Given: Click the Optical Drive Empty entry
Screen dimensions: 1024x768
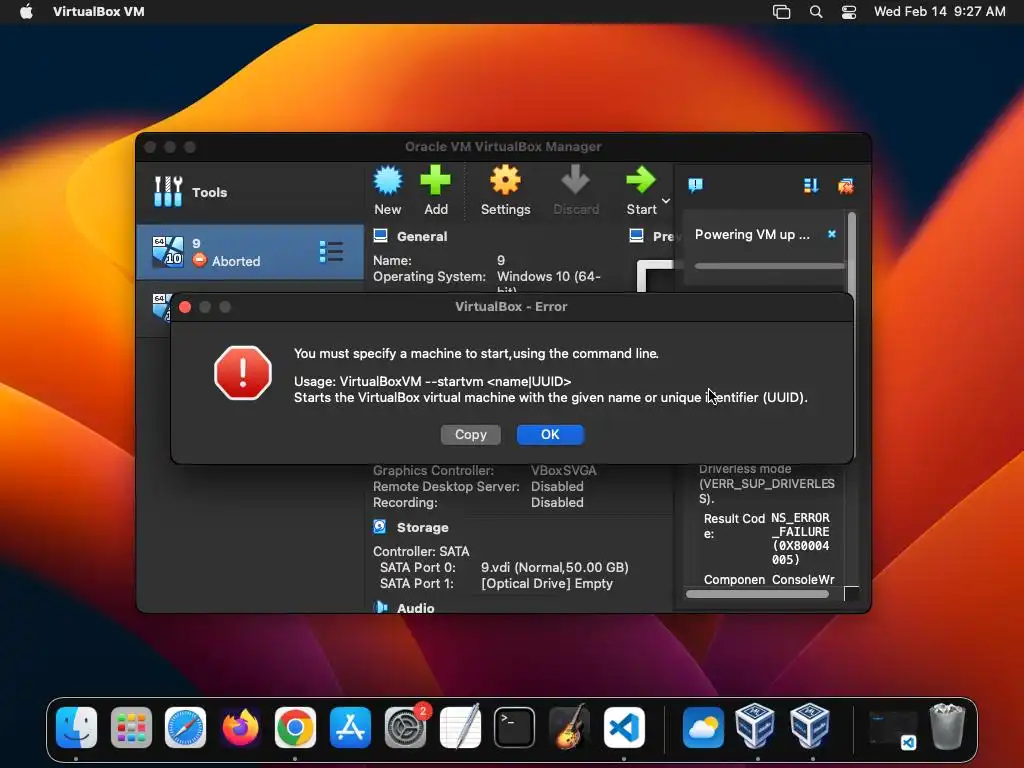Looking at the screenshot, I should click(x=547, y=584).
